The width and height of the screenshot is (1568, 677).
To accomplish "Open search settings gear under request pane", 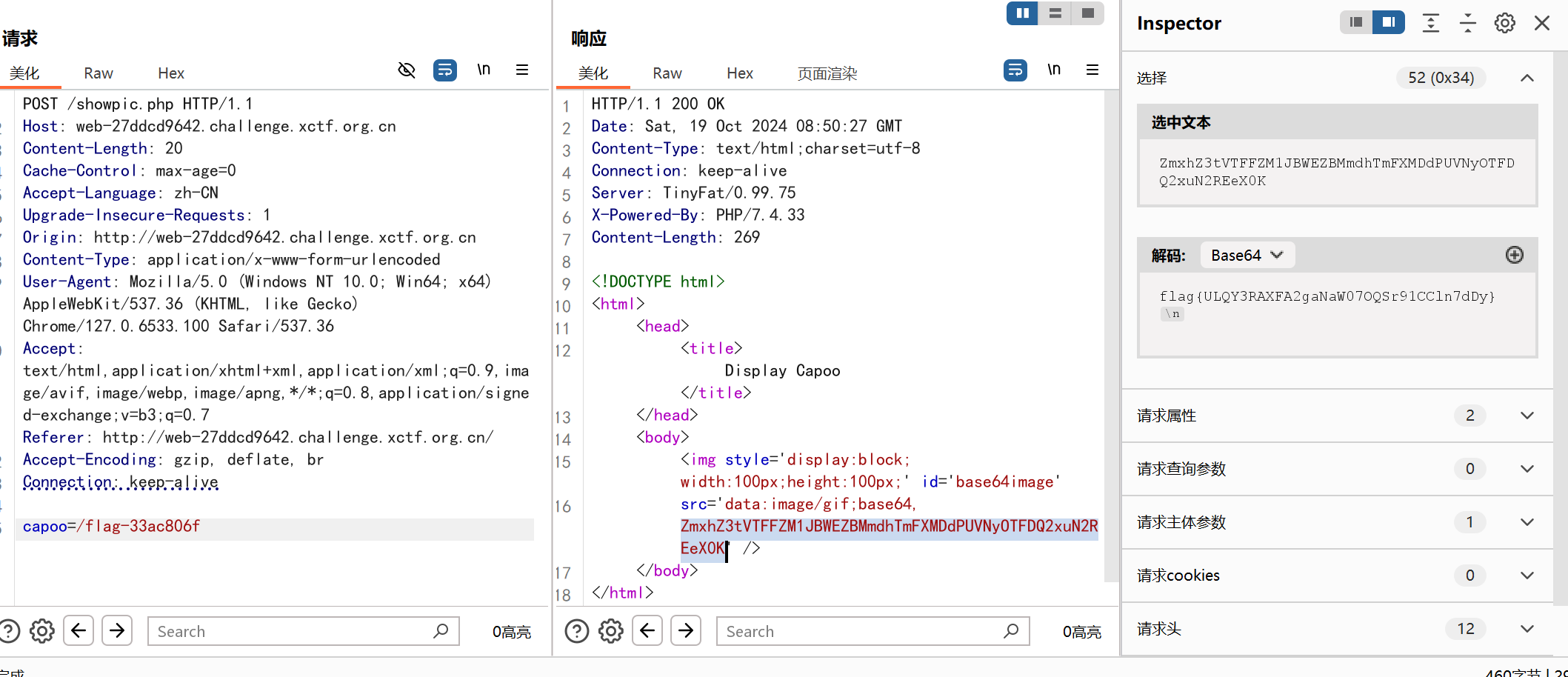I will [x=42, y=631].
